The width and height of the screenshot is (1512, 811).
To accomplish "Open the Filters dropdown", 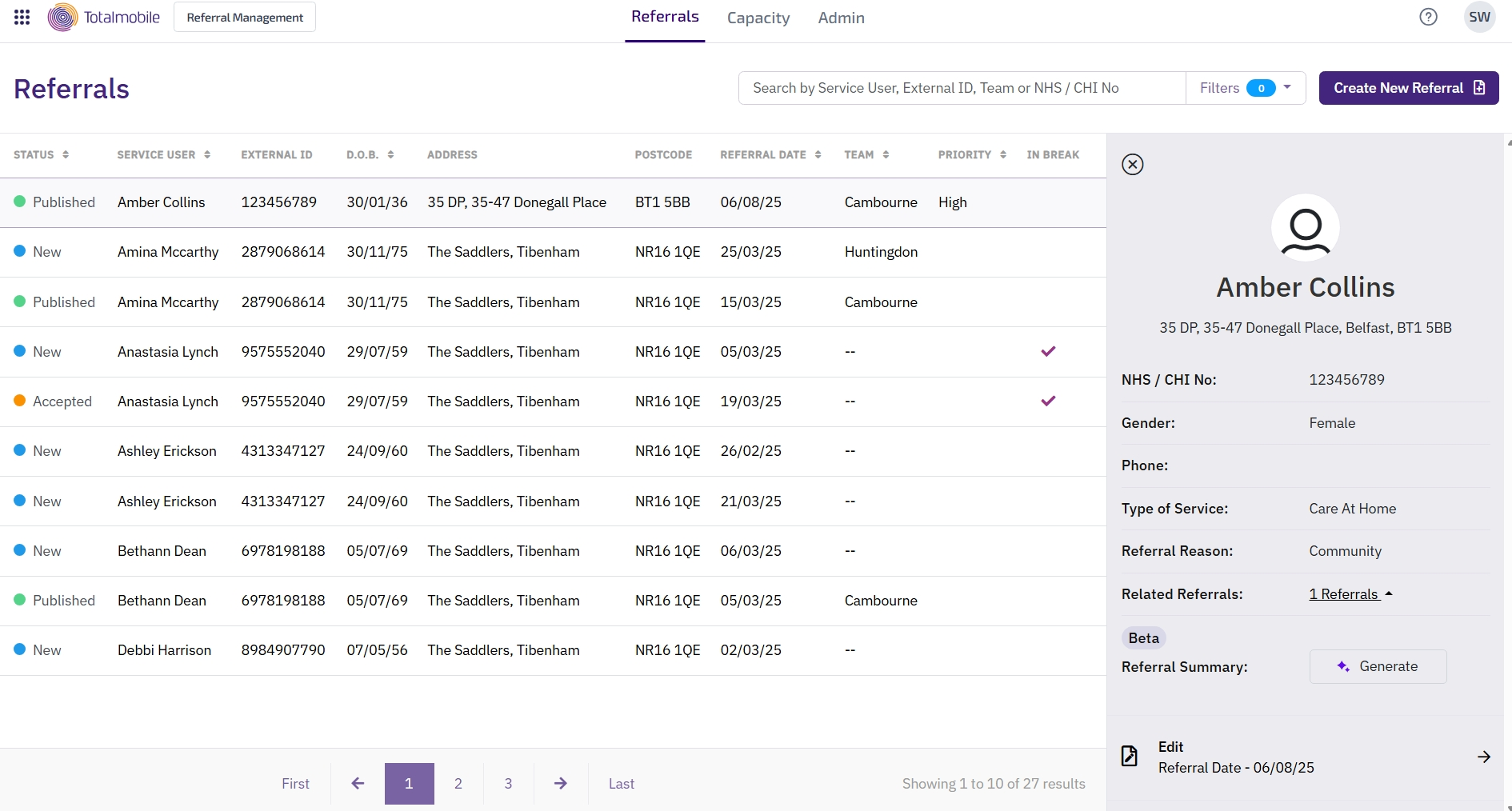I will (x=1246, y=88).
